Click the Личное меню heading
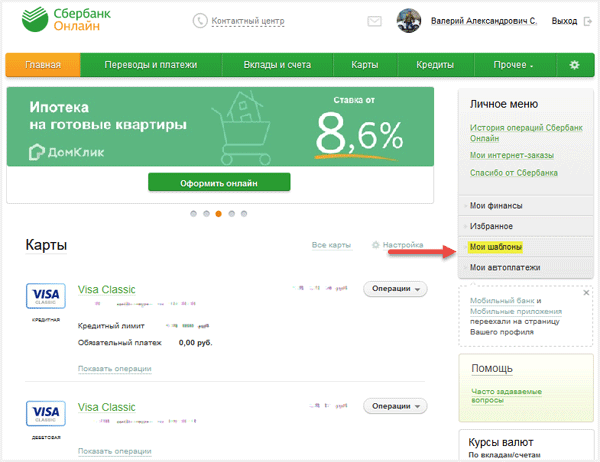Image resolution: width=600 pixels, height=462 pixels. 504,104
